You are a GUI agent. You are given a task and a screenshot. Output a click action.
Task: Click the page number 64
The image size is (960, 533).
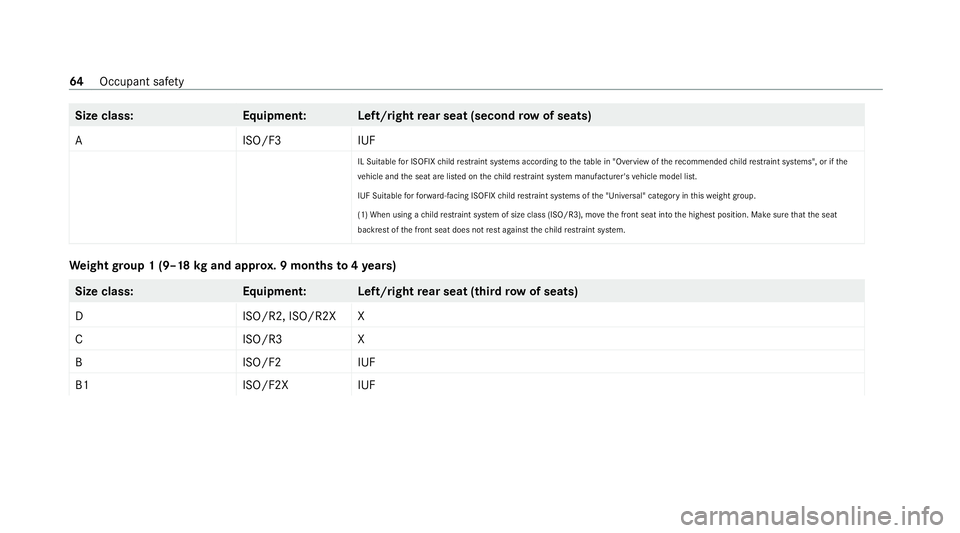(x=77, y=80)
